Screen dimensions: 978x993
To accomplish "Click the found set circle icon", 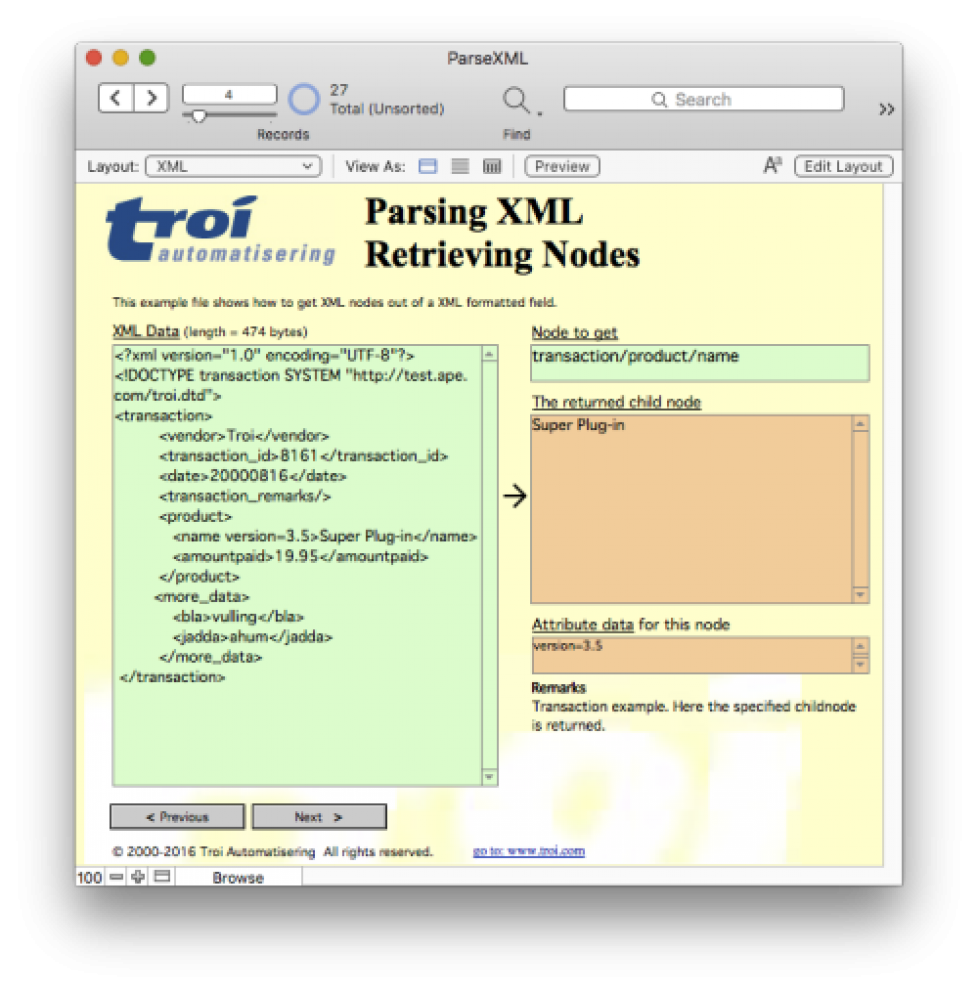I will 304,99.
